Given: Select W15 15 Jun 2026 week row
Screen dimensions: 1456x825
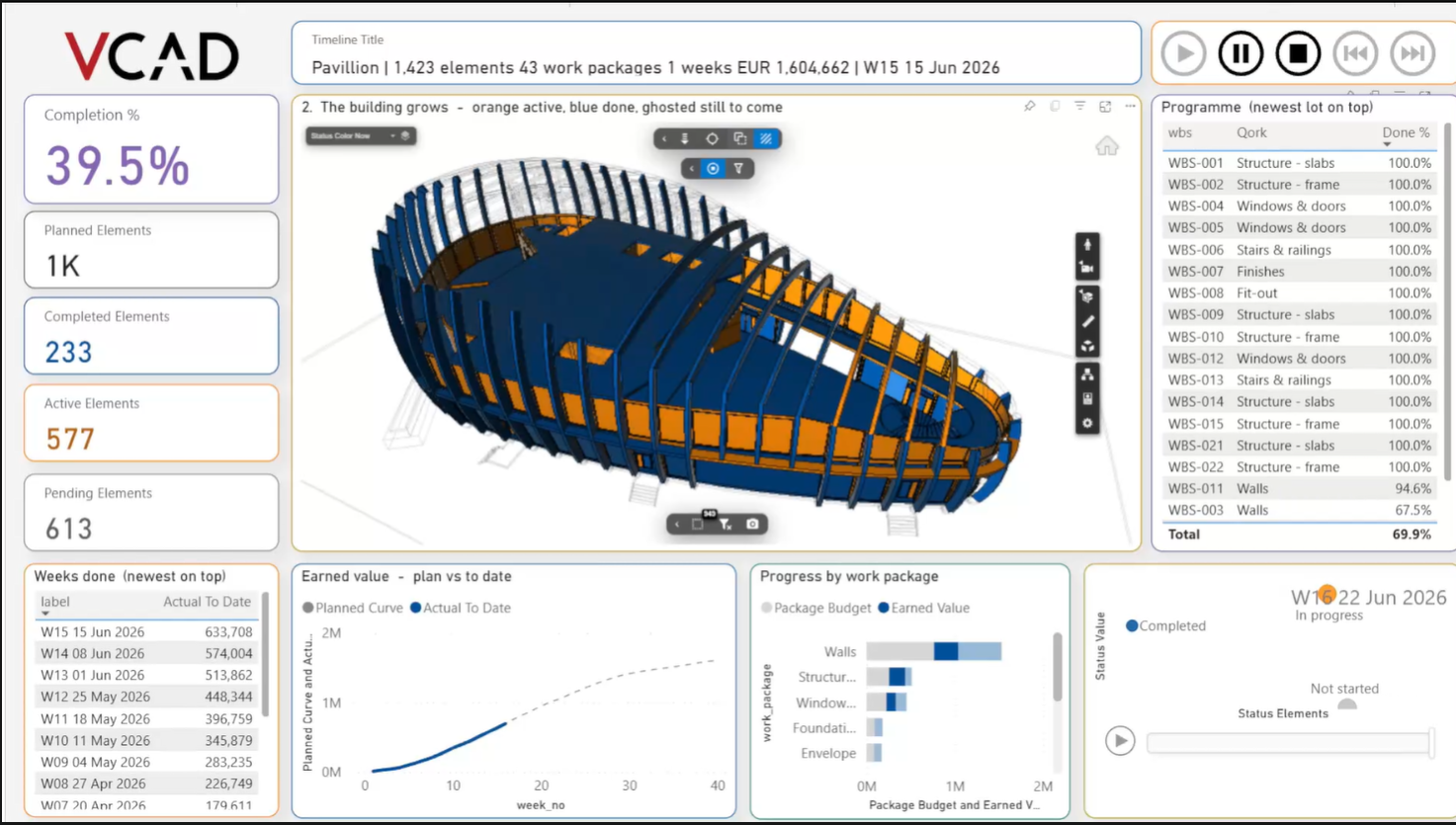Looking at the screenshot, I should [146, 631].
